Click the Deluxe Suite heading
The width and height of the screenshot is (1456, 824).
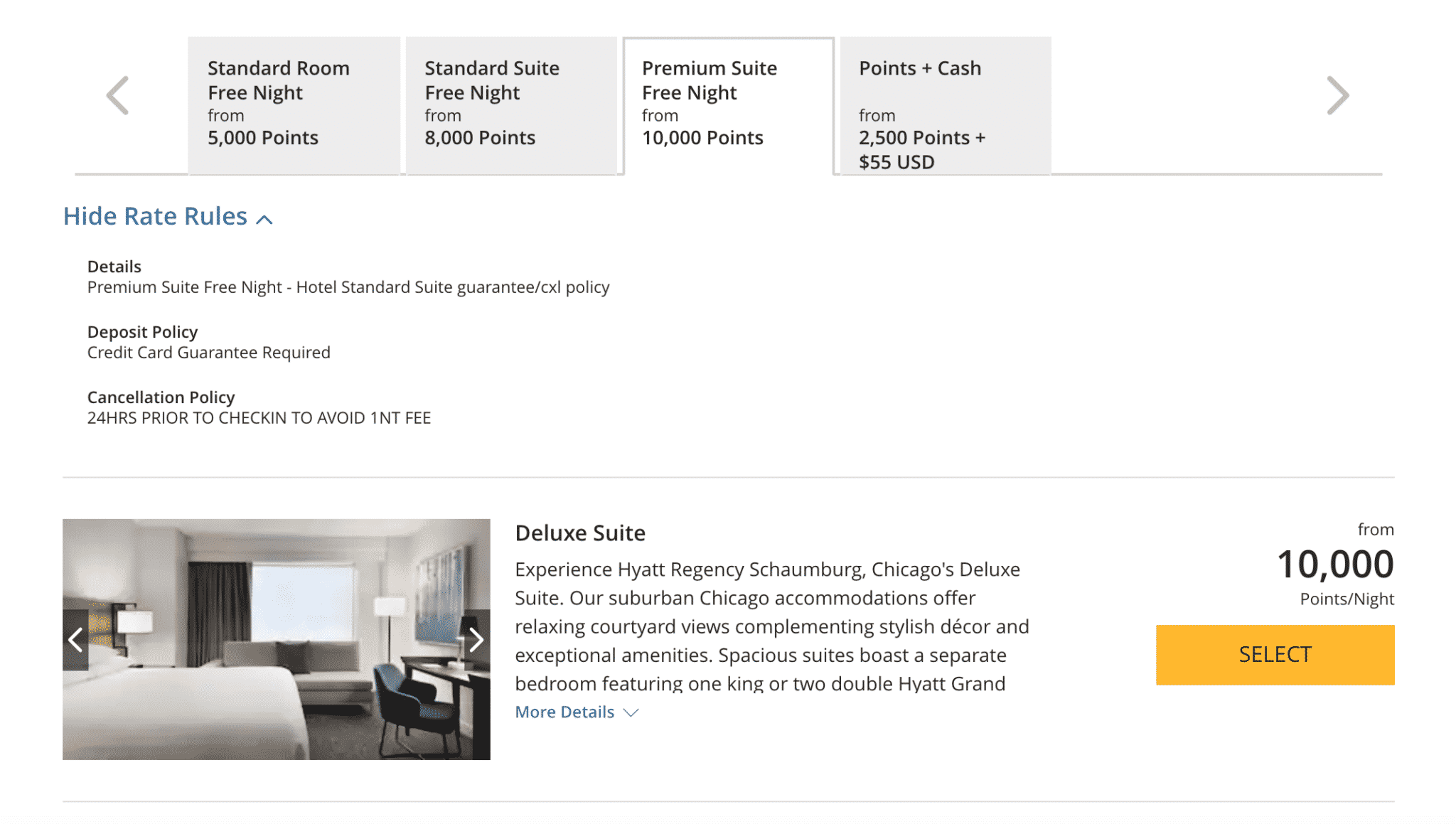tap(580, 533)
